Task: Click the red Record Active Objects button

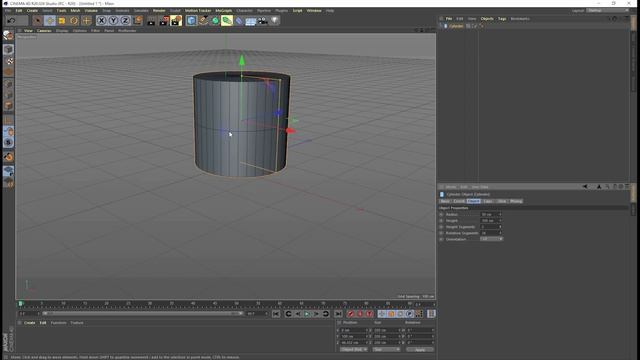Action: point(350,314)
